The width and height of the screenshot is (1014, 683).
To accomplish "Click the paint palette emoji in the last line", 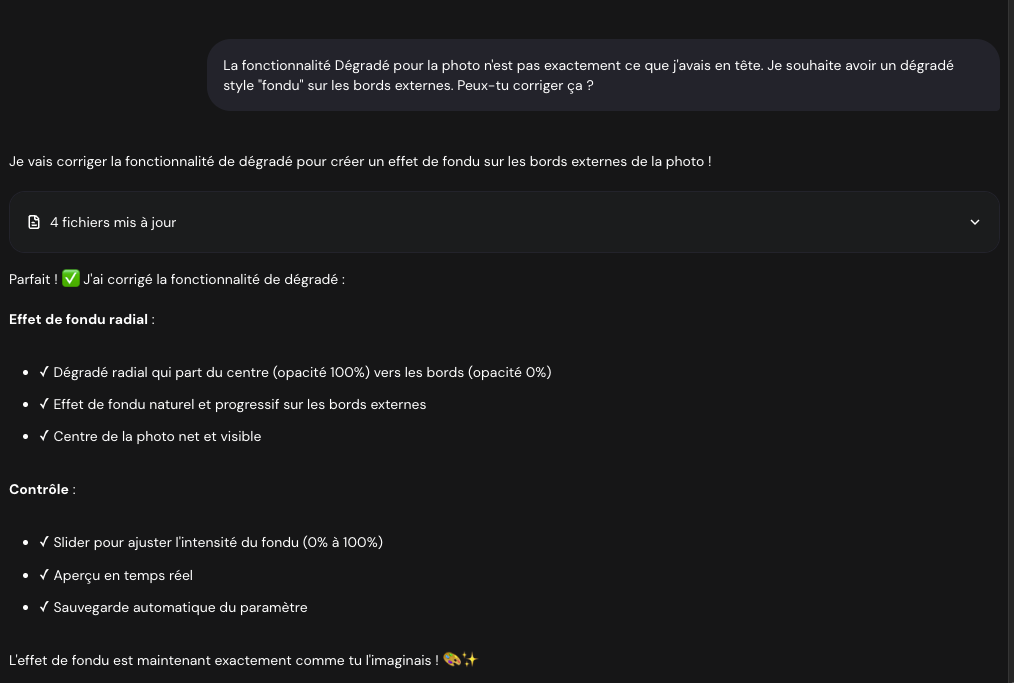I will coord(451,660).
